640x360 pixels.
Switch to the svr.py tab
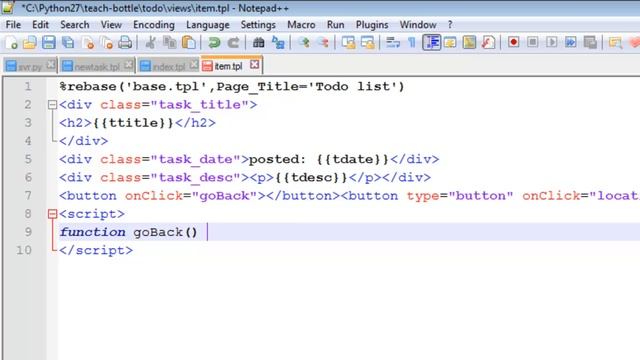tap(29, 67)
